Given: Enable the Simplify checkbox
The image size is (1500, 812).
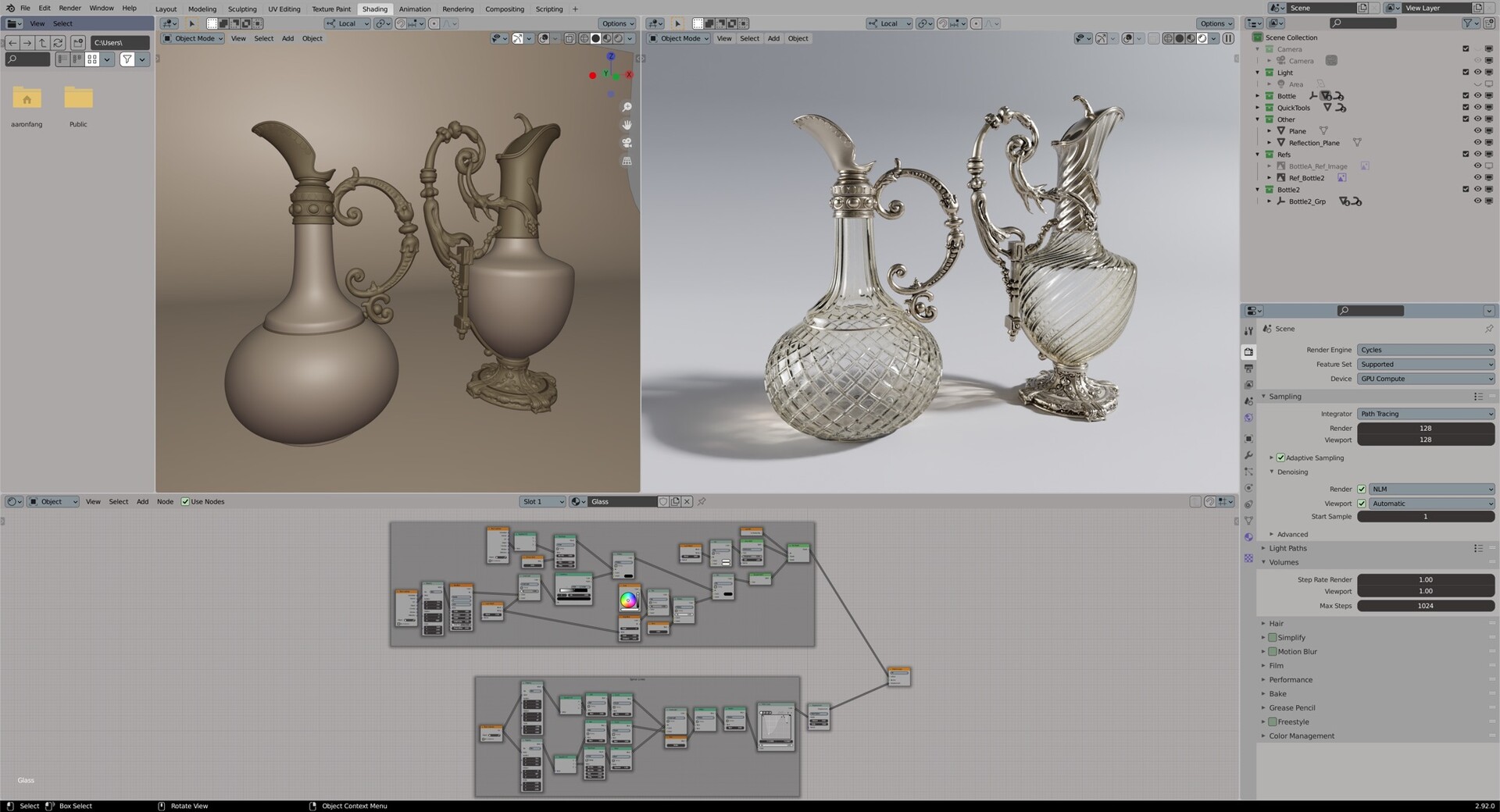Looking at the screenshot, I should (x=1273, y=638).
